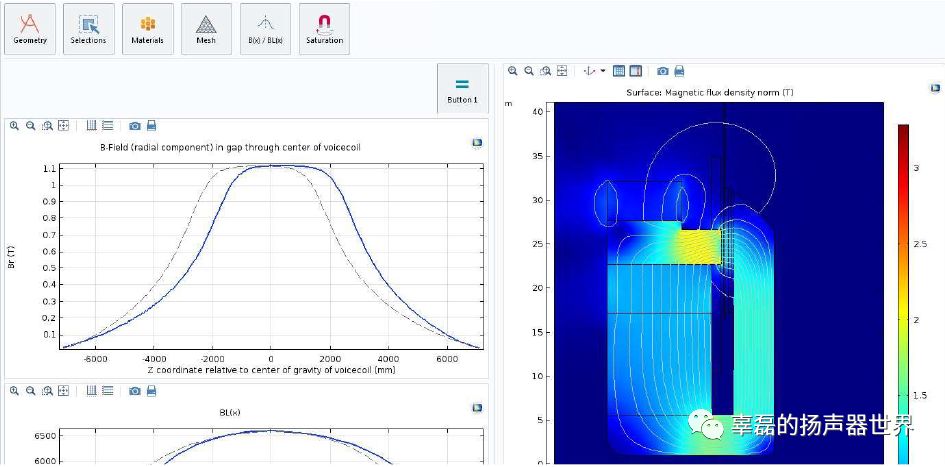The width and height of the screenshot is (945, 467).
Task: Expand the view direction dropdown arrow
Action: pyautogui.click(x=603, y=72)
